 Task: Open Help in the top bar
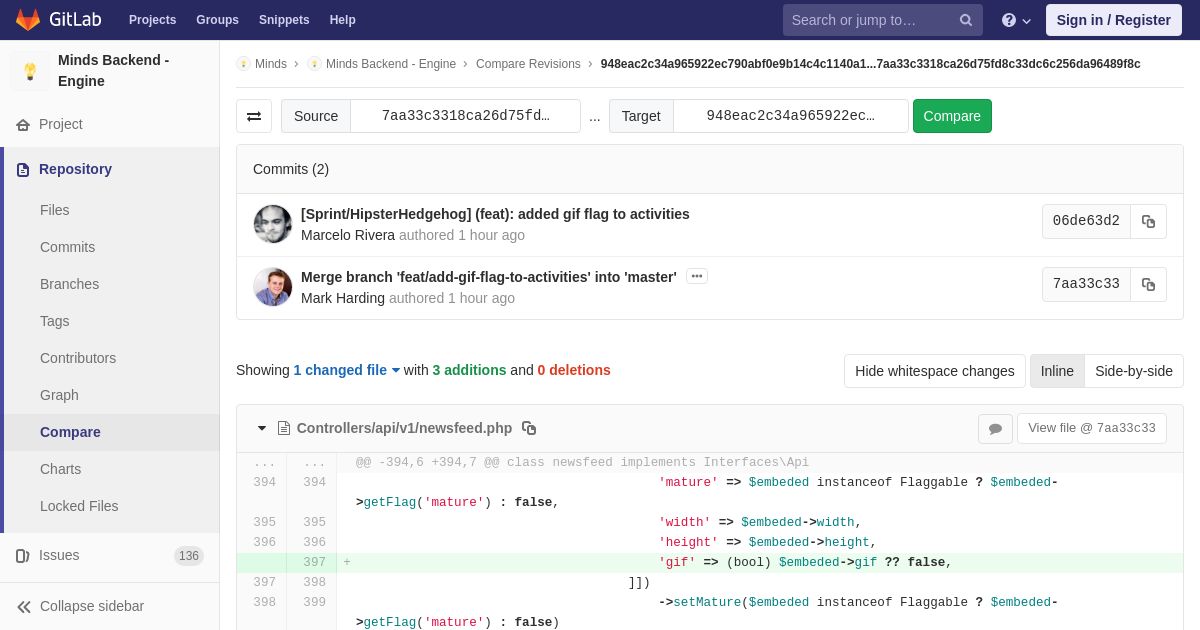(343, 20)
